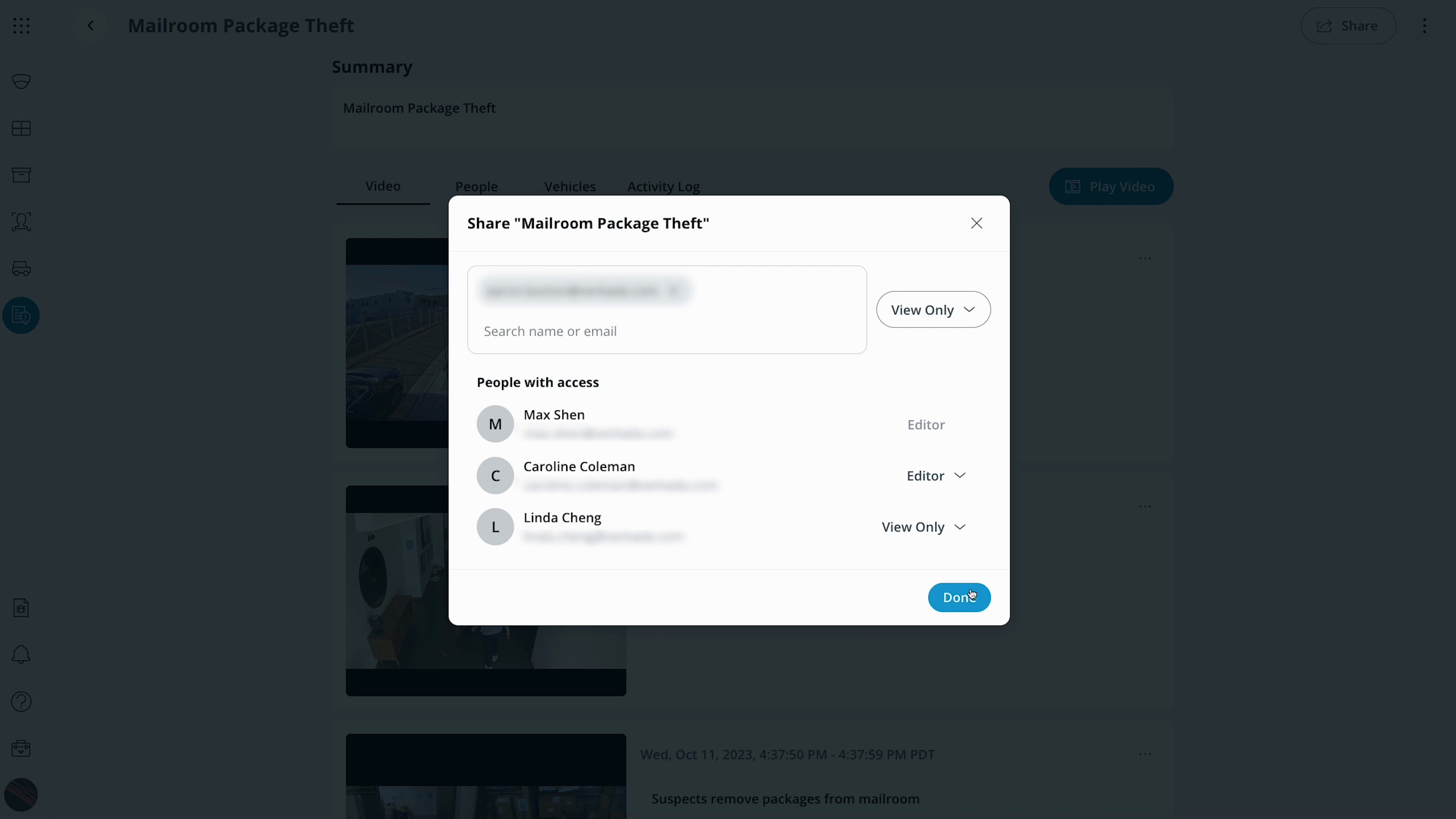
Task: Open the archive box sidebar icon
Action: coord(21,175)
